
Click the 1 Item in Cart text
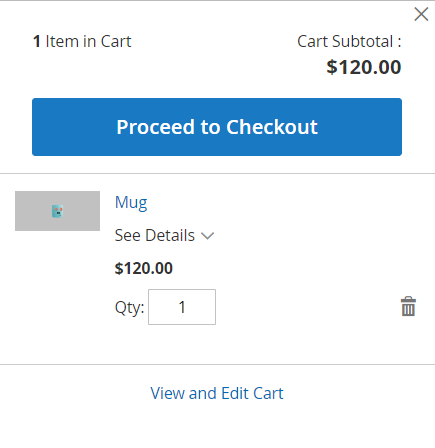coord(82,42)
